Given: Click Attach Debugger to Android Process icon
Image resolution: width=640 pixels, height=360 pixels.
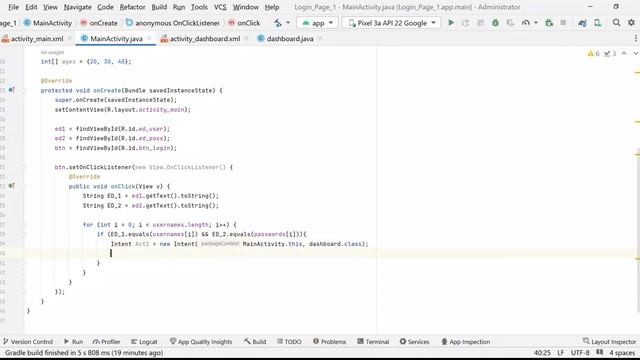Looking at the screenshot, I should point(549,23).
